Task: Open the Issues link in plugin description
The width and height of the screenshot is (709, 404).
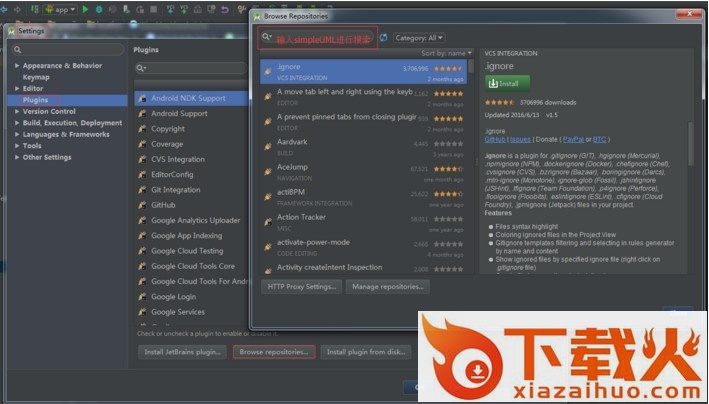Action: (x=520, y=139)
